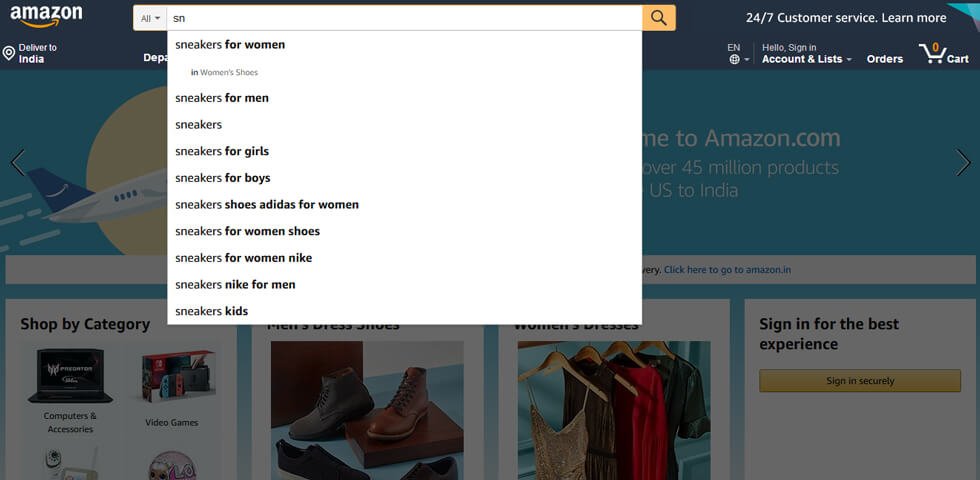Select 'sneakers for women nike' suggestion
980x480 pixels.
click(x=404, y=258)
